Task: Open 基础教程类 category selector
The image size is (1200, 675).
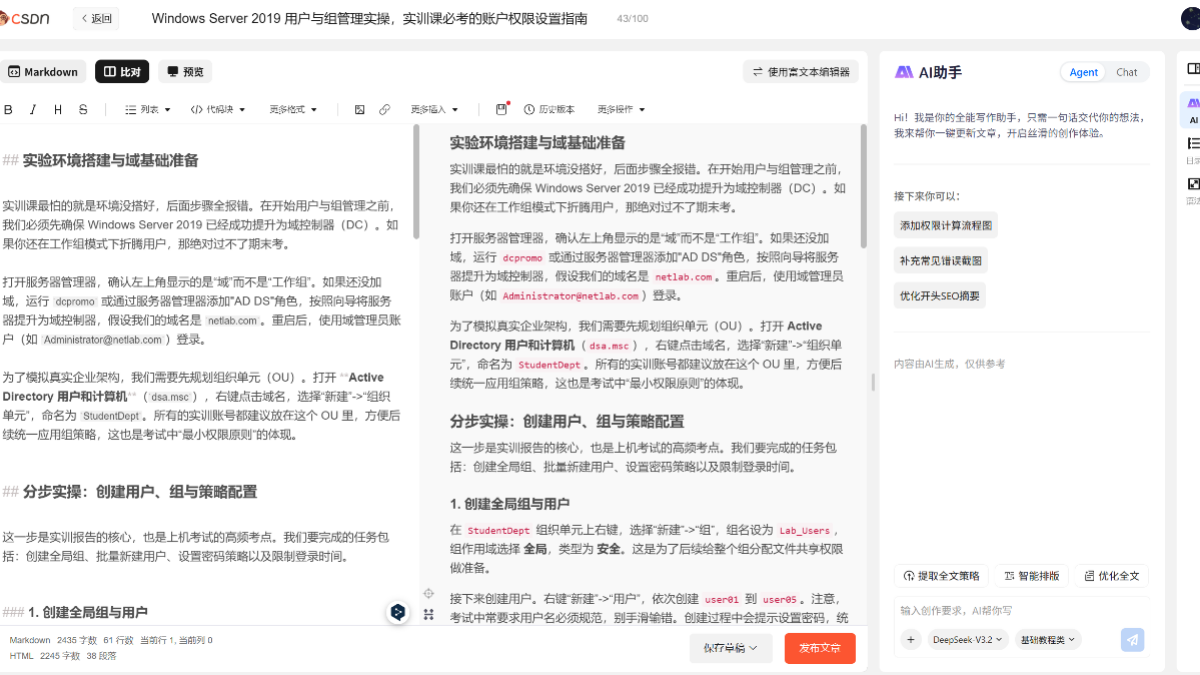Action: point(1049,640)
